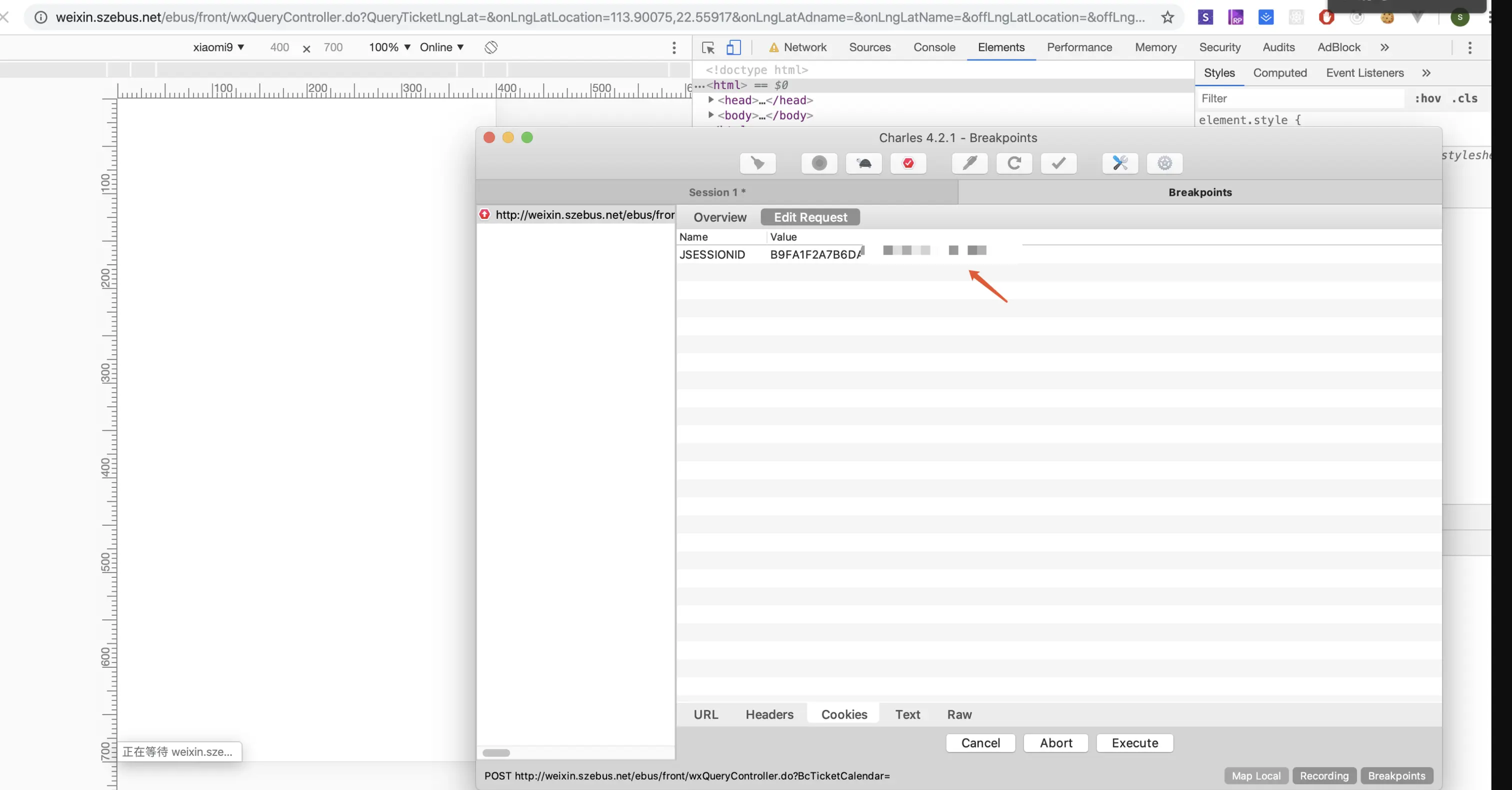Viewport: 1512px width, 790px height.
Task: Select the Session 1 tab in Charles
Action: [x=716, y=192]
